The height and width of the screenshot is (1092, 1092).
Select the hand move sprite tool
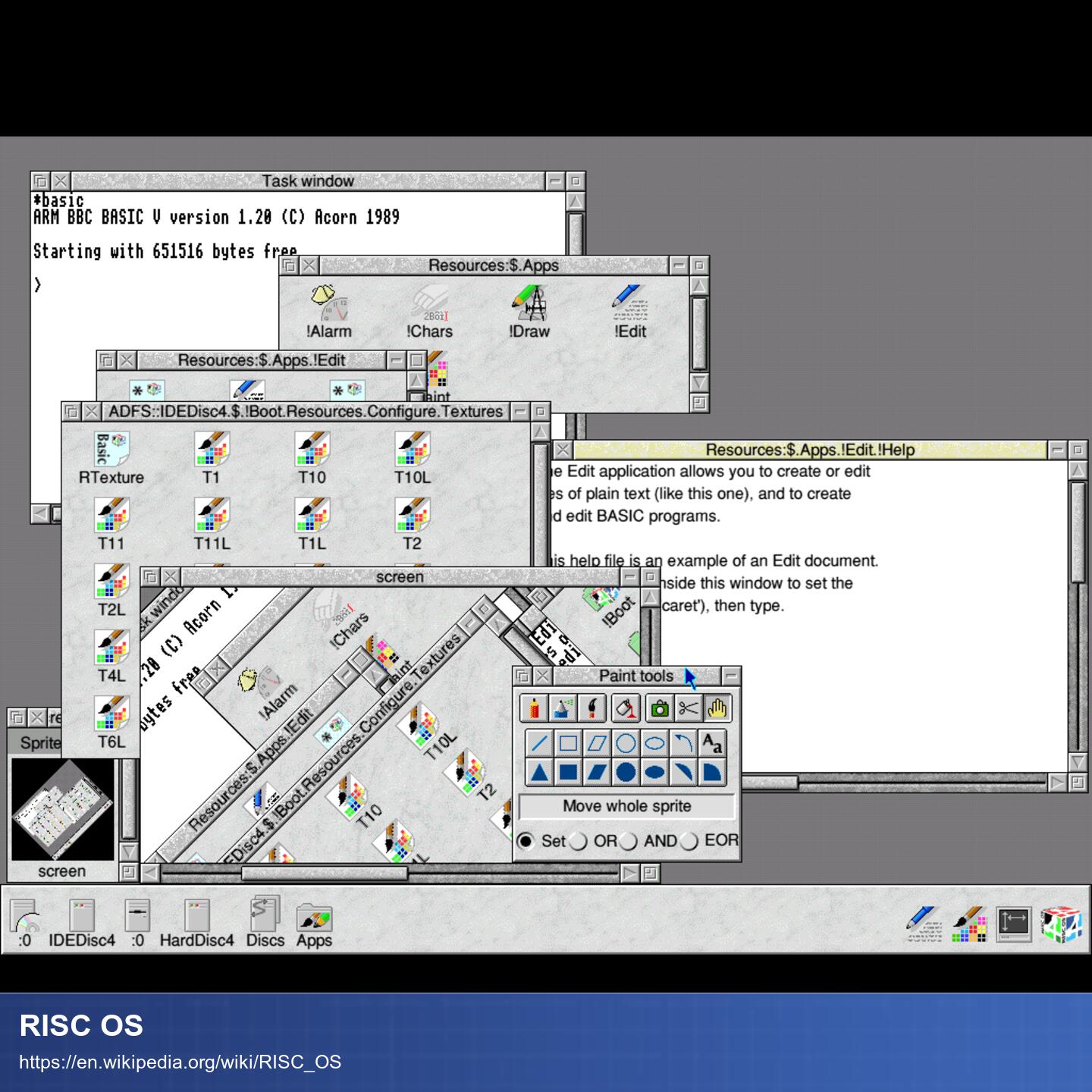click(x=717, y=708)
